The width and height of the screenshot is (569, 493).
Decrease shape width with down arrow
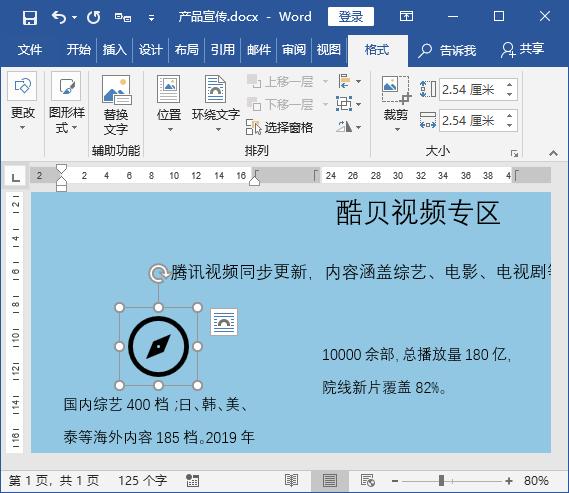(x=509, y=125)
